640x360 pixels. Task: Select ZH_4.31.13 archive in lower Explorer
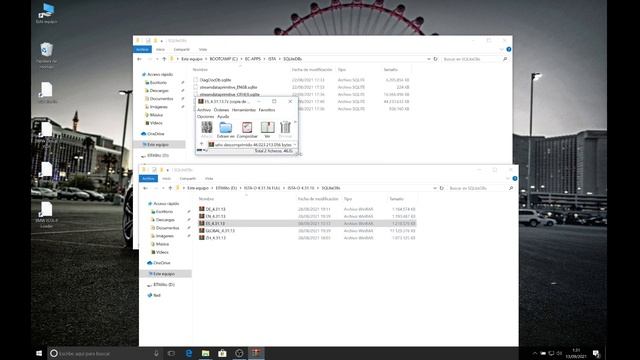pyautogui.click(x=215, y=238)
